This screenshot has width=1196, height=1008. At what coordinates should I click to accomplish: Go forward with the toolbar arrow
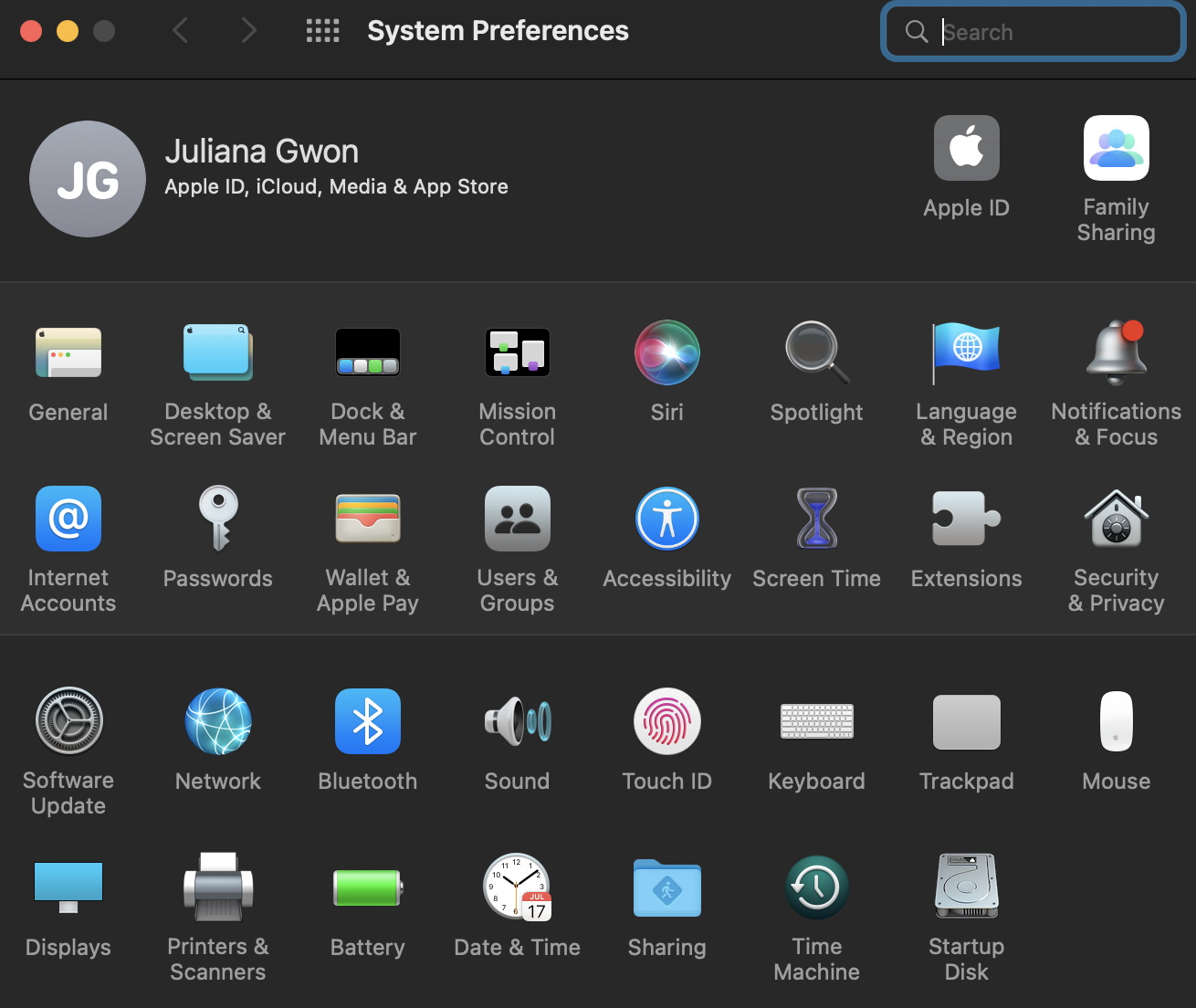pos(248,31)
